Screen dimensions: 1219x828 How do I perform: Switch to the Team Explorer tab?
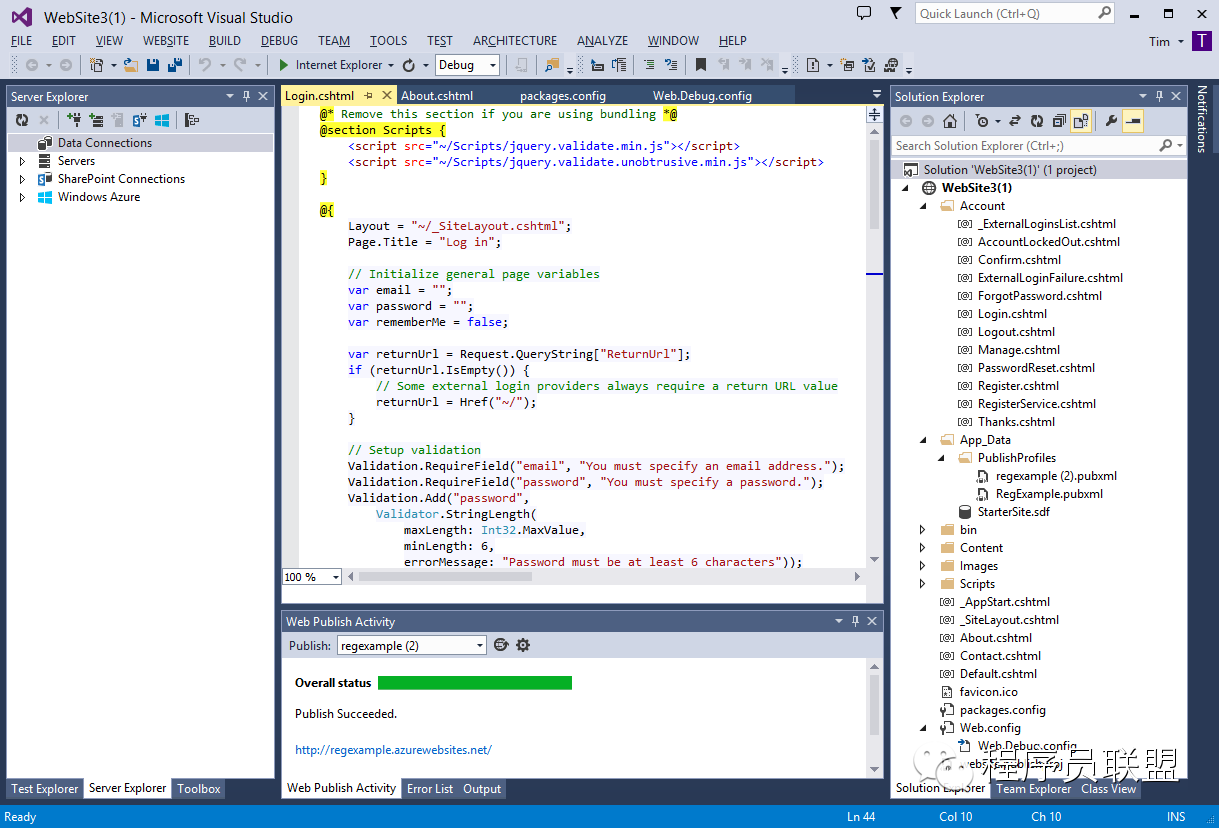[x=1034, y=788]
